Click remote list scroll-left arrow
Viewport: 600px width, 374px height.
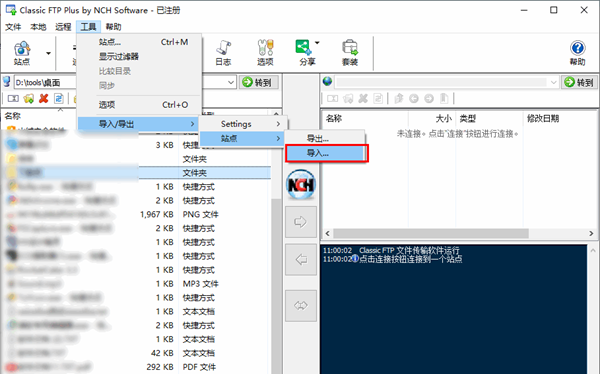(x=328, y=233)
